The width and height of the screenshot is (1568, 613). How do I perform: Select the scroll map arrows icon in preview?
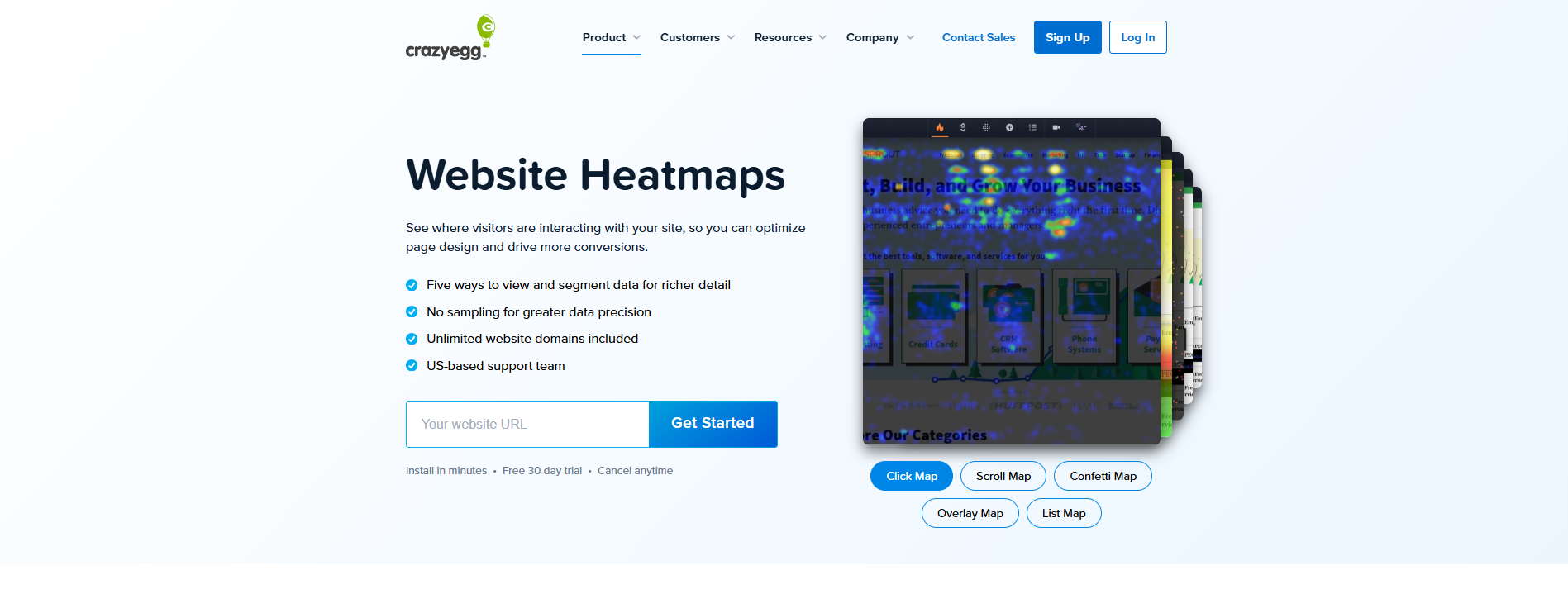coord(963,127)
